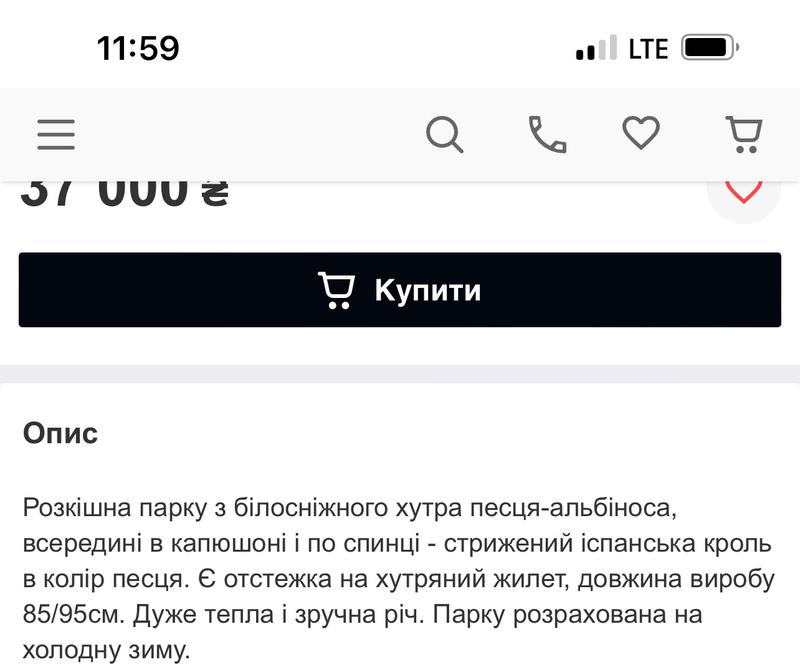Viewport: 800px width, 667px height.
Task: Tap the battery indicator icon
Action: click(x=710, y=48)
